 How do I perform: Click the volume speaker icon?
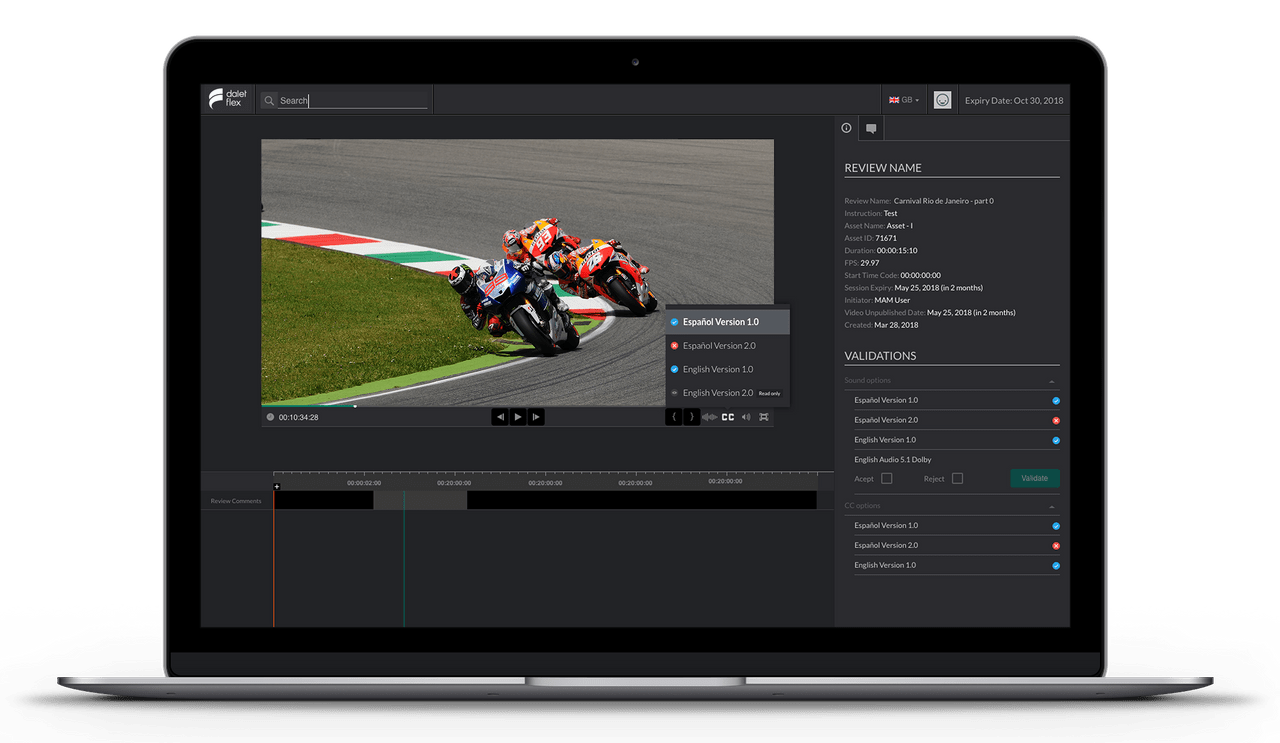point(746,417)
